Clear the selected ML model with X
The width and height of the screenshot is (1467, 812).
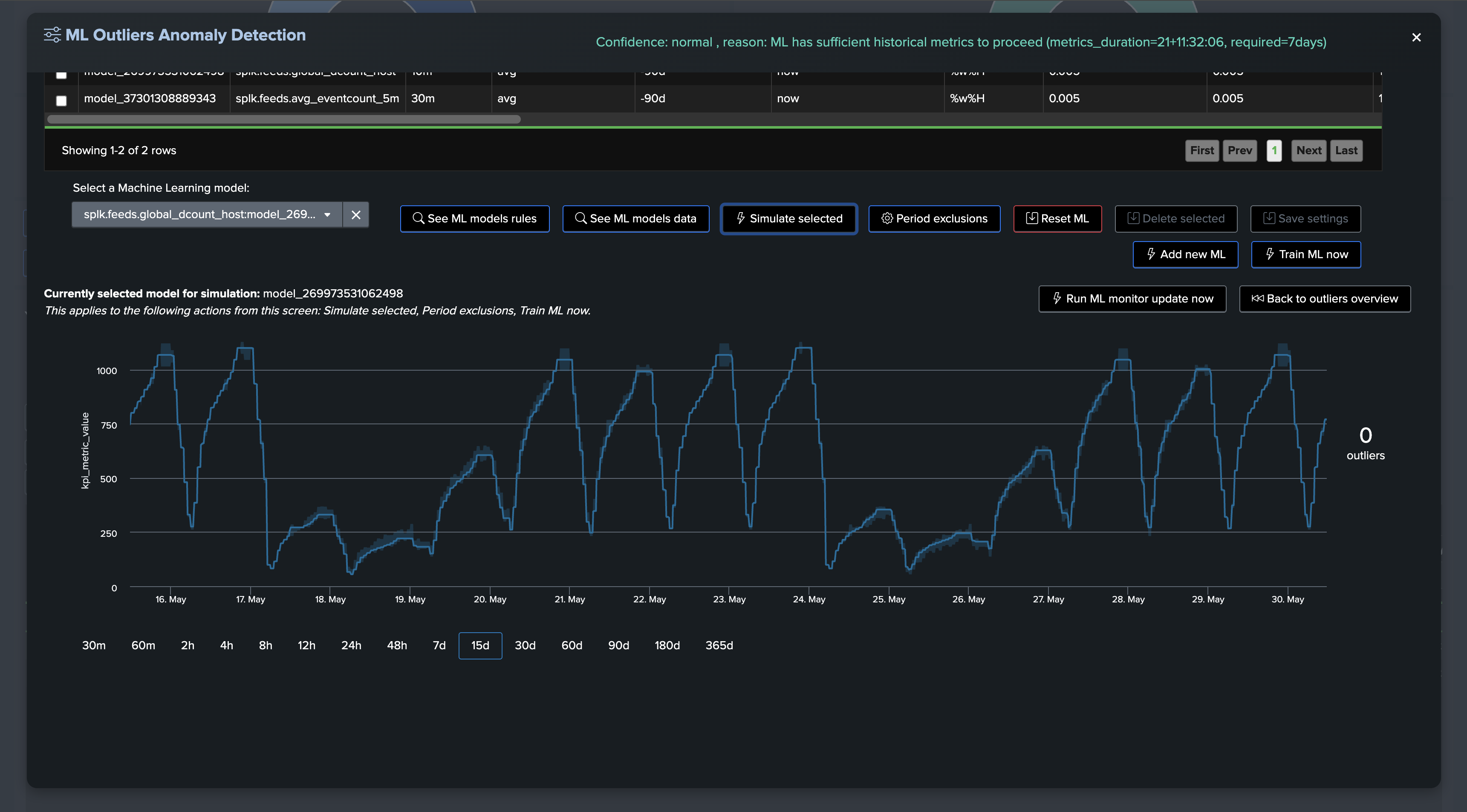[x=356, y=215]
